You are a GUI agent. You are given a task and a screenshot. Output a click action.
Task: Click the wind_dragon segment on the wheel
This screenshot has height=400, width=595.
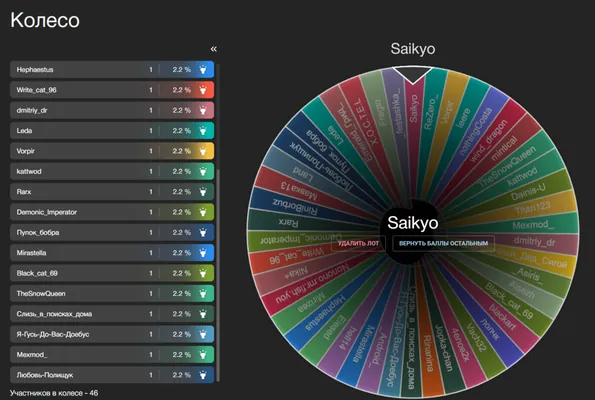[489, 140]
